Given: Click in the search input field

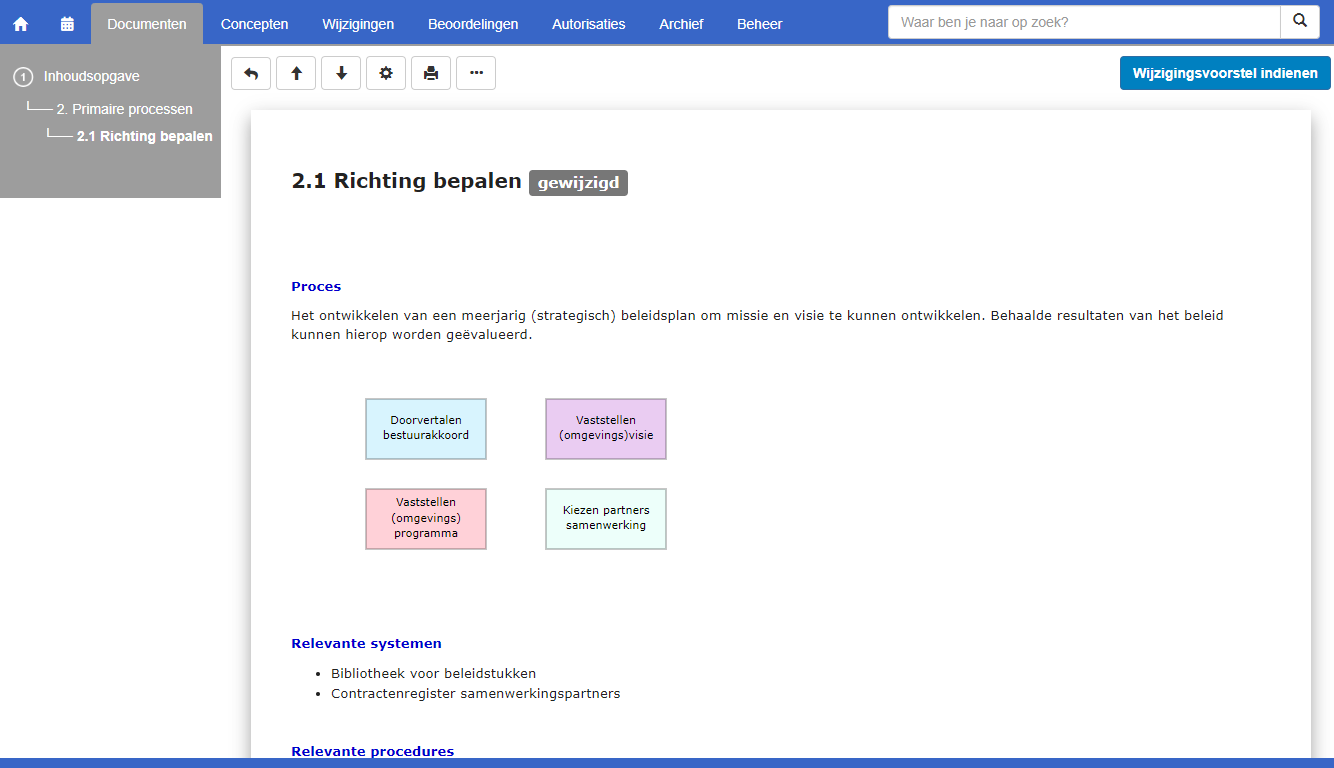Looking at the screenshot, I should (1083, 21).
